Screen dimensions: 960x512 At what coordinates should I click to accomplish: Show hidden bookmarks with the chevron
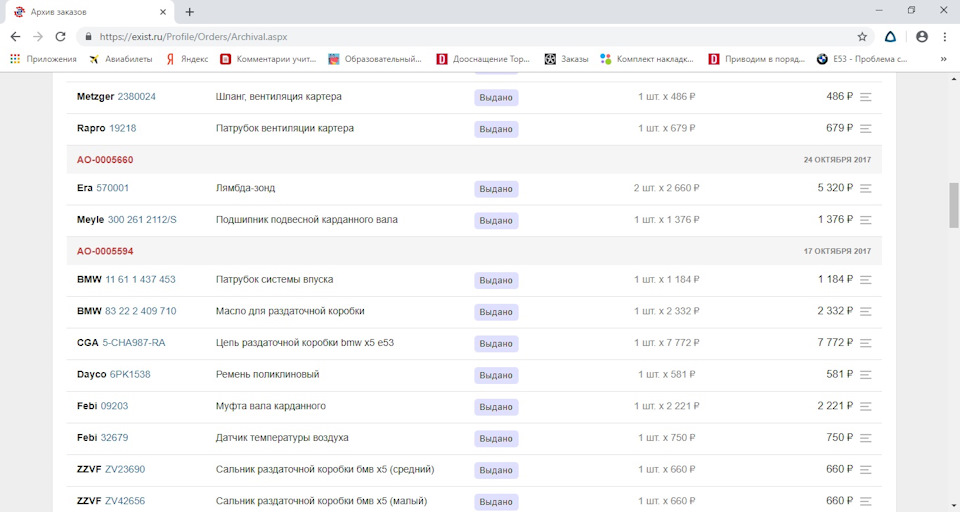943,59
